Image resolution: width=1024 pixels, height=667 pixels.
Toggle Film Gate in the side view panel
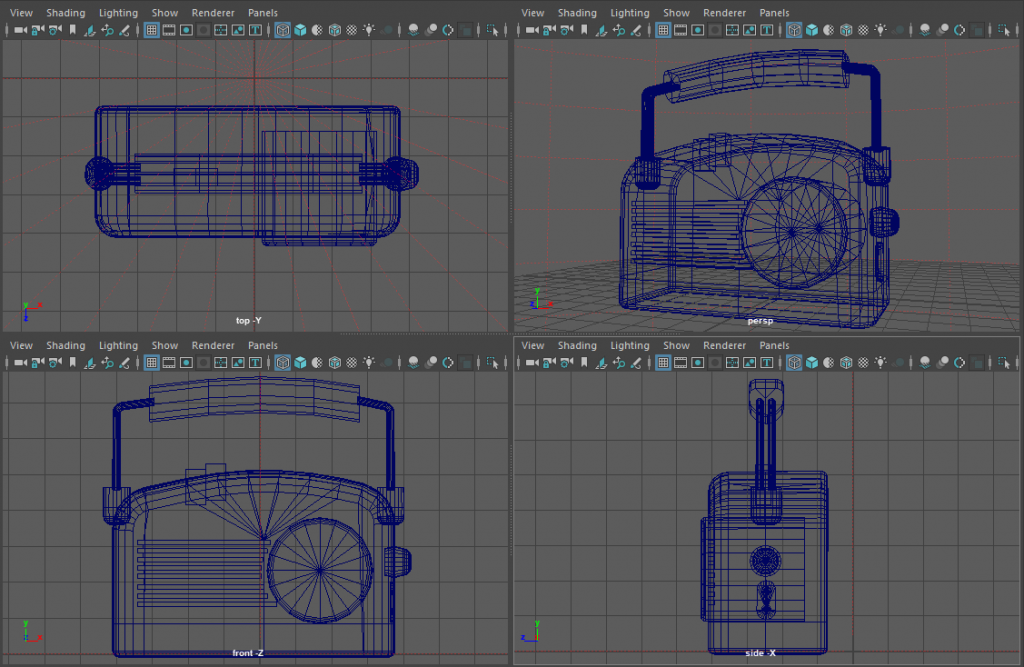click(x=680, y=363)
